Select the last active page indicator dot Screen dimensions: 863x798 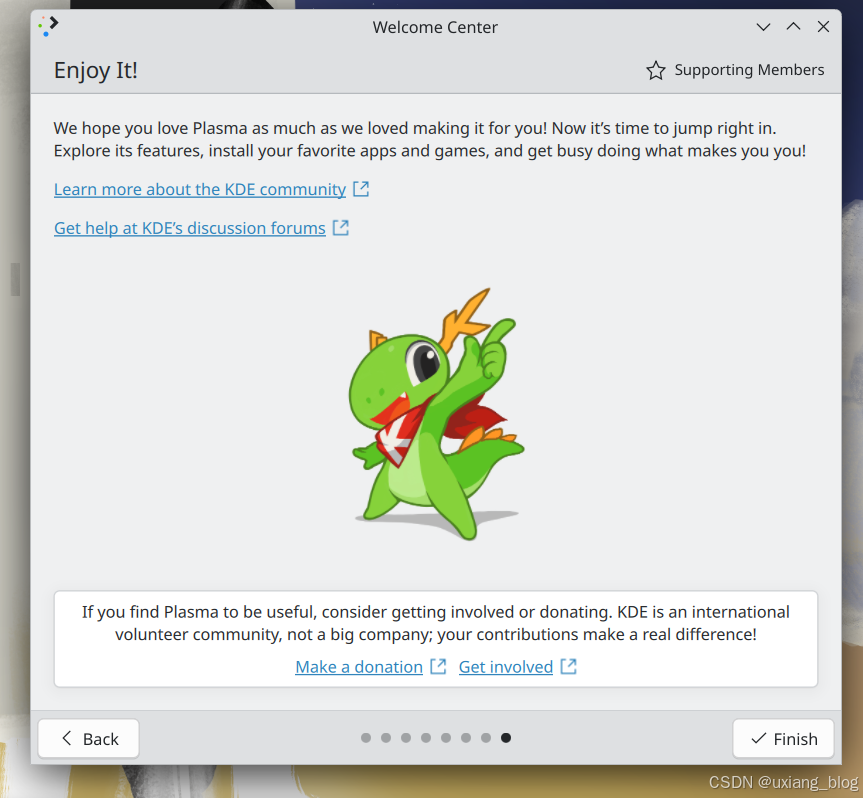click(x=506, y=737)
